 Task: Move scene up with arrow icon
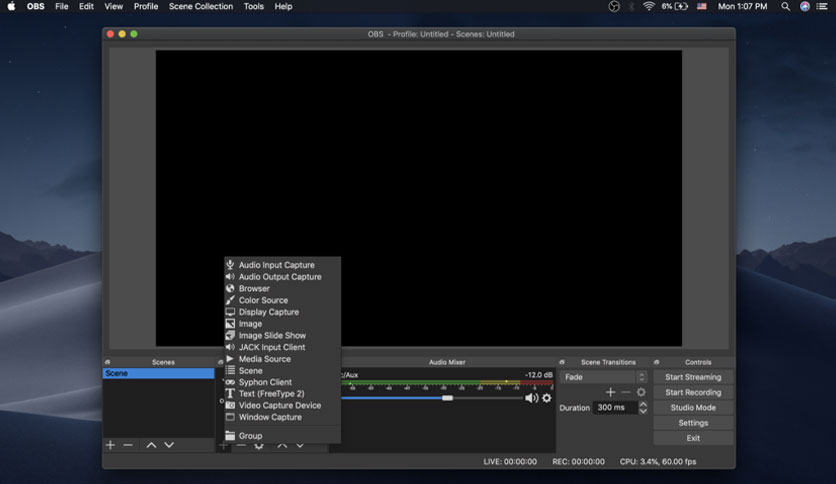pos(151,445)
